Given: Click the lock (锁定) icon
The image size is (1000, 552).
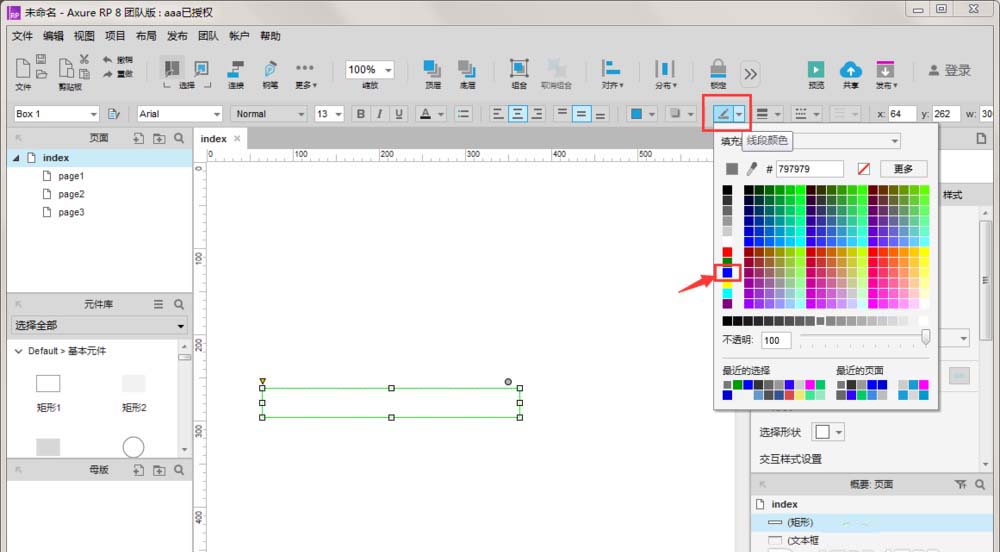Looking at the screenshot, I should (x=718, y=69).
